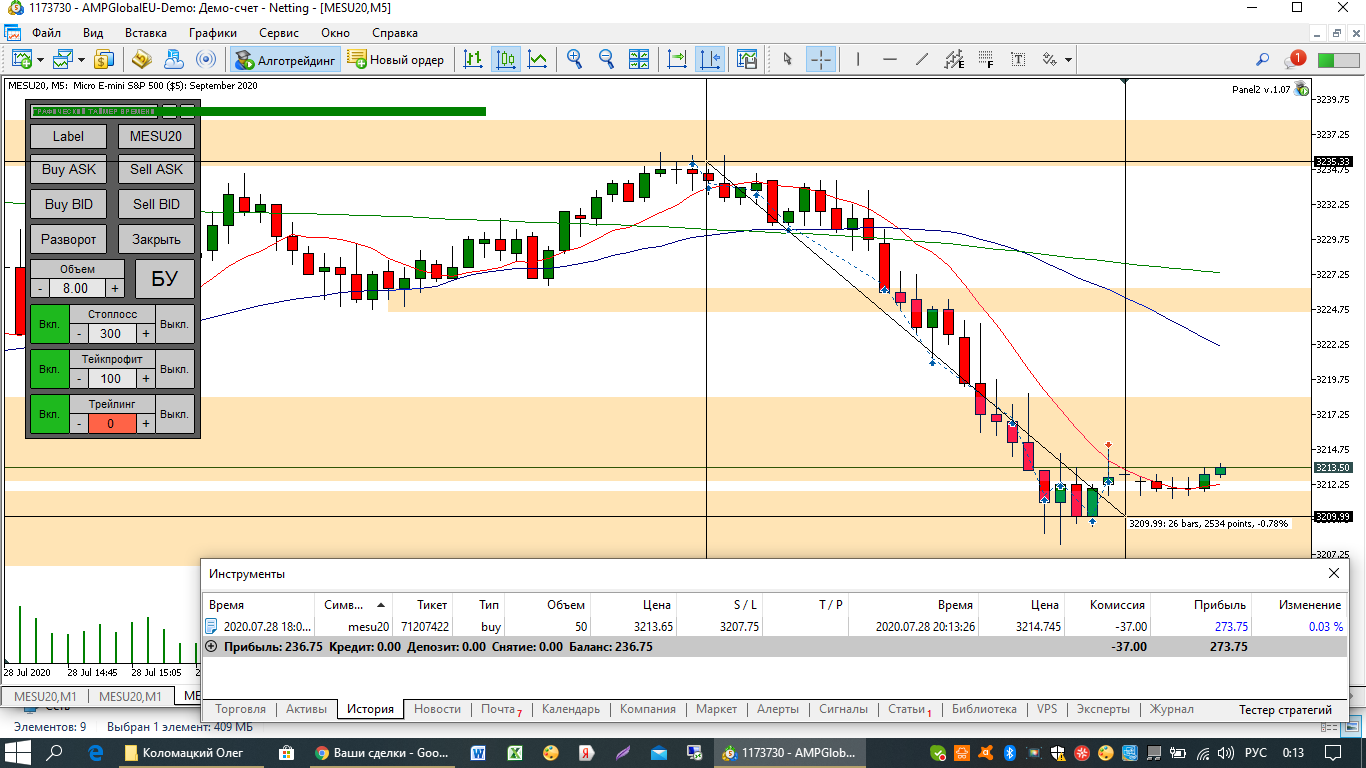The image size is (1366, 768).
Task: Turn off Тейкпрофит with Выкл.
Action: click(x=175, y=369)
